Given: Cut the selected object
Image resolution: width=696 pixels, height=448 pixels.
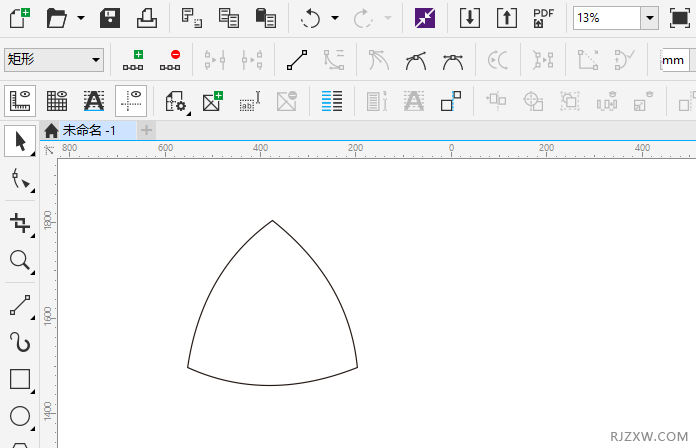Looking at the screenshot, I should tap(192, 18).
